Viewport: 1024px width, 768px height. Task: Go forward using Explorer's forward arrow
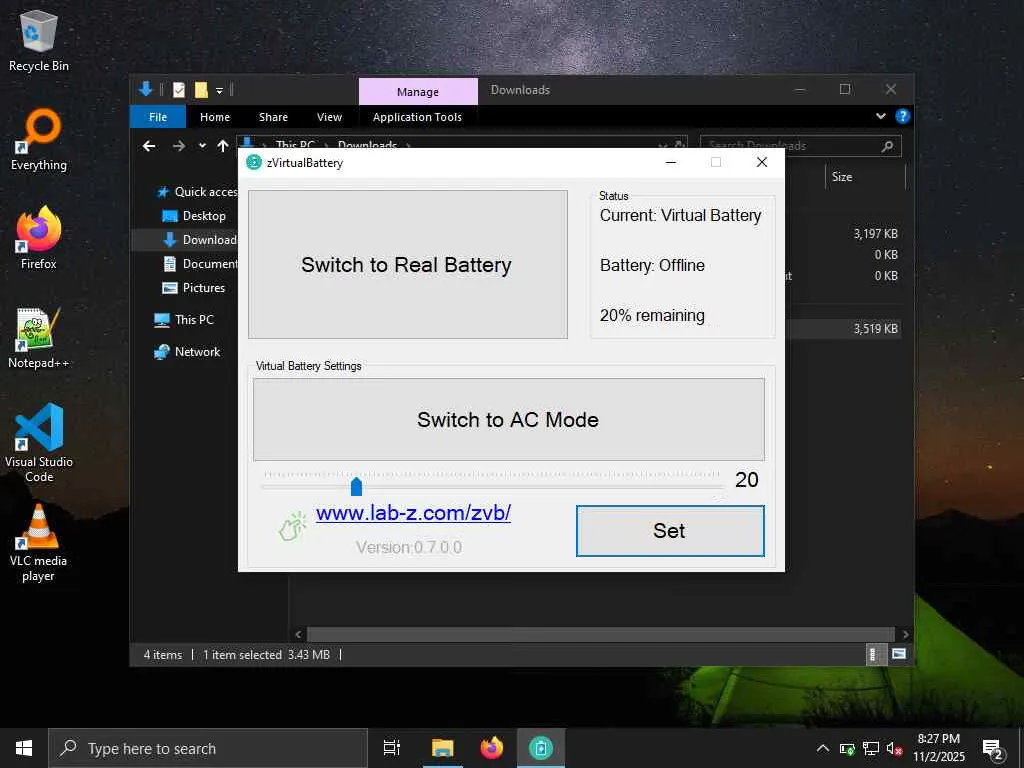click(178, 146)
